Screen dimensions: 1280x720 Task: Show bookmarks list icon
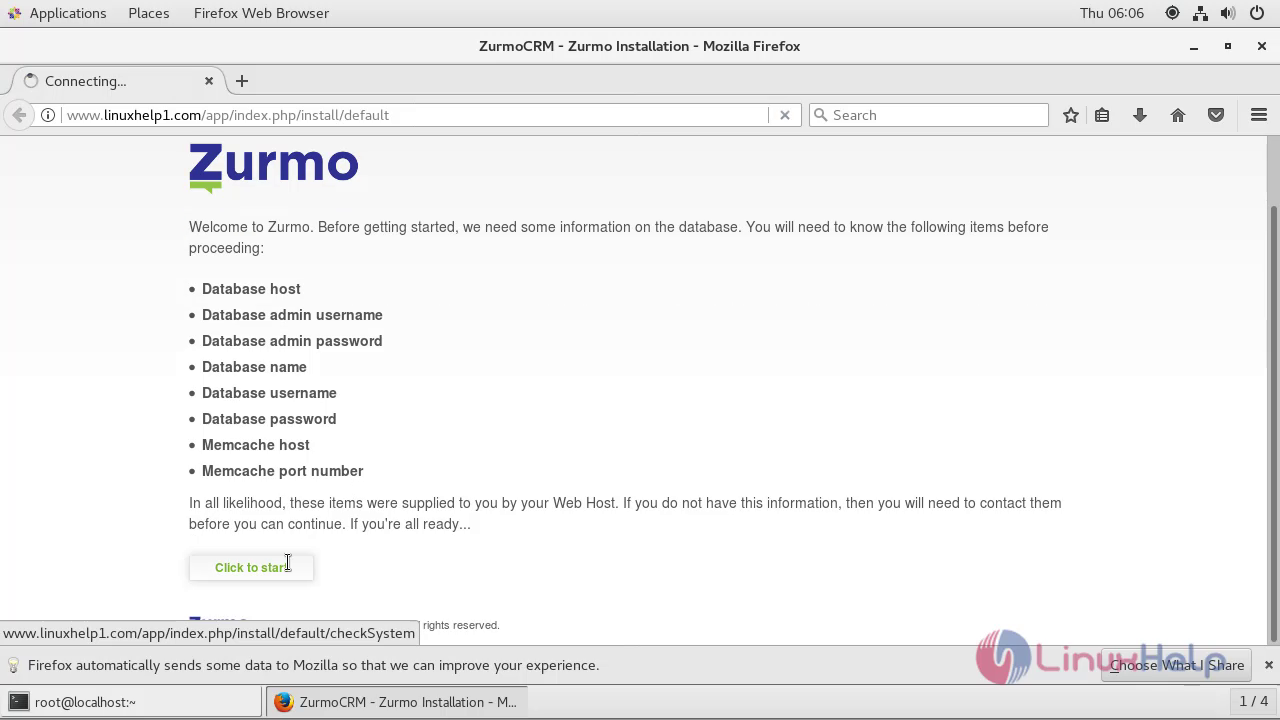(1102, 115)
